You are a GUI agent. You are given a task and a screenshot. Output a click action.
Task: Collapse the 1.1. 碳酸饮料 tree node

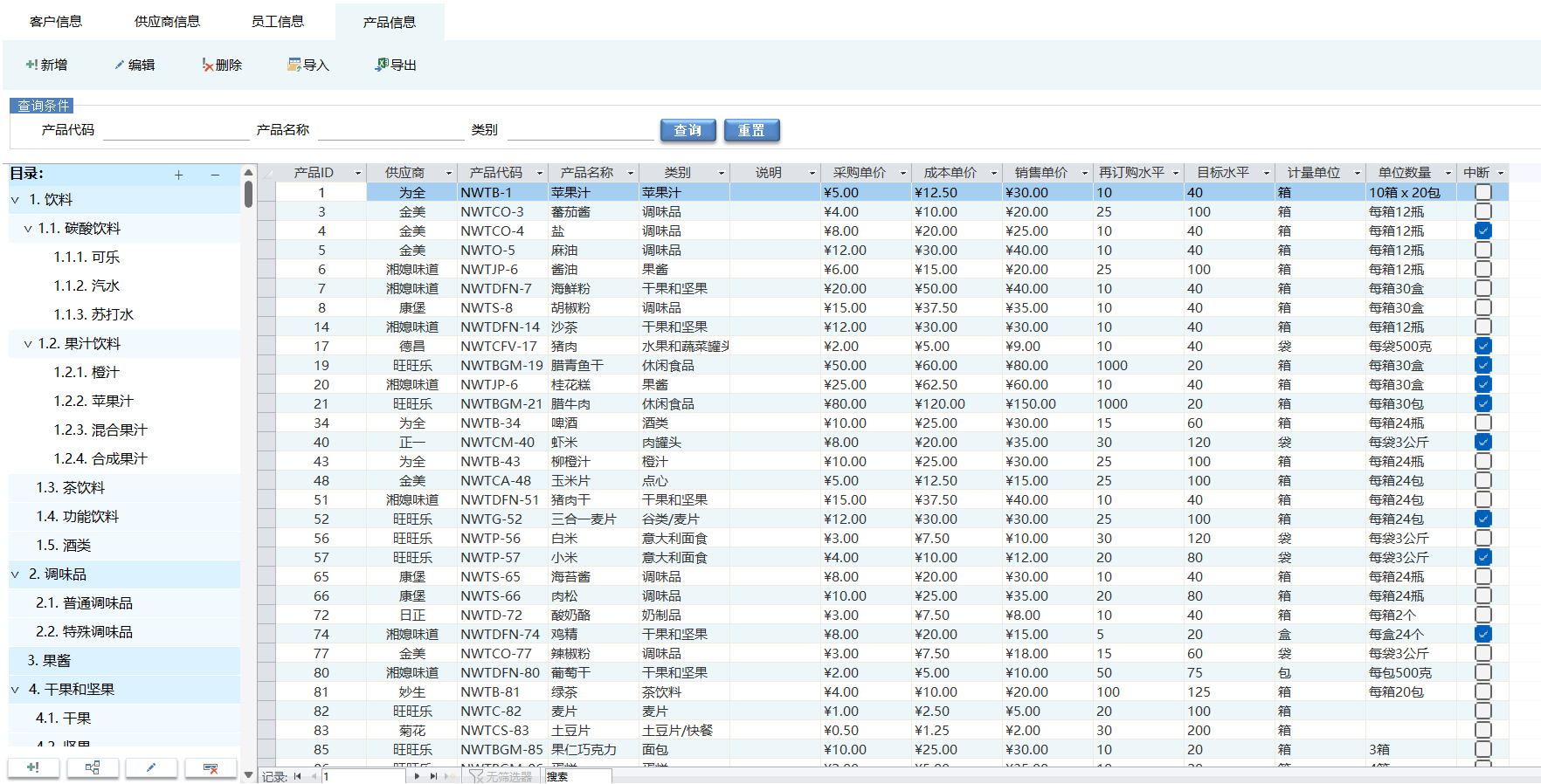28,229
